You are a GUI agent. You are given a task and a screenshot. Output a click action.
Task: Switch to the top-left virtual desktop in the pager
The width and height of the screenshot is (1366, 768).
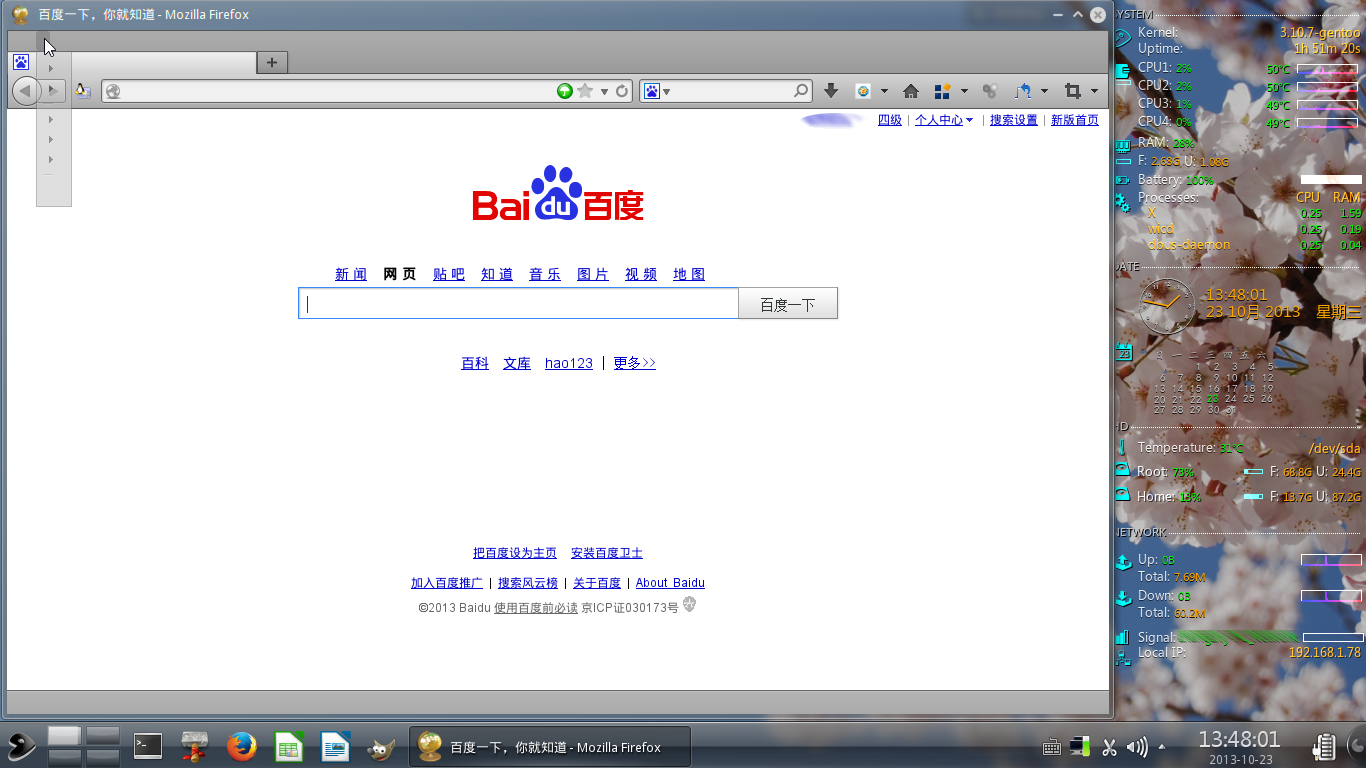tap(64, 736)
